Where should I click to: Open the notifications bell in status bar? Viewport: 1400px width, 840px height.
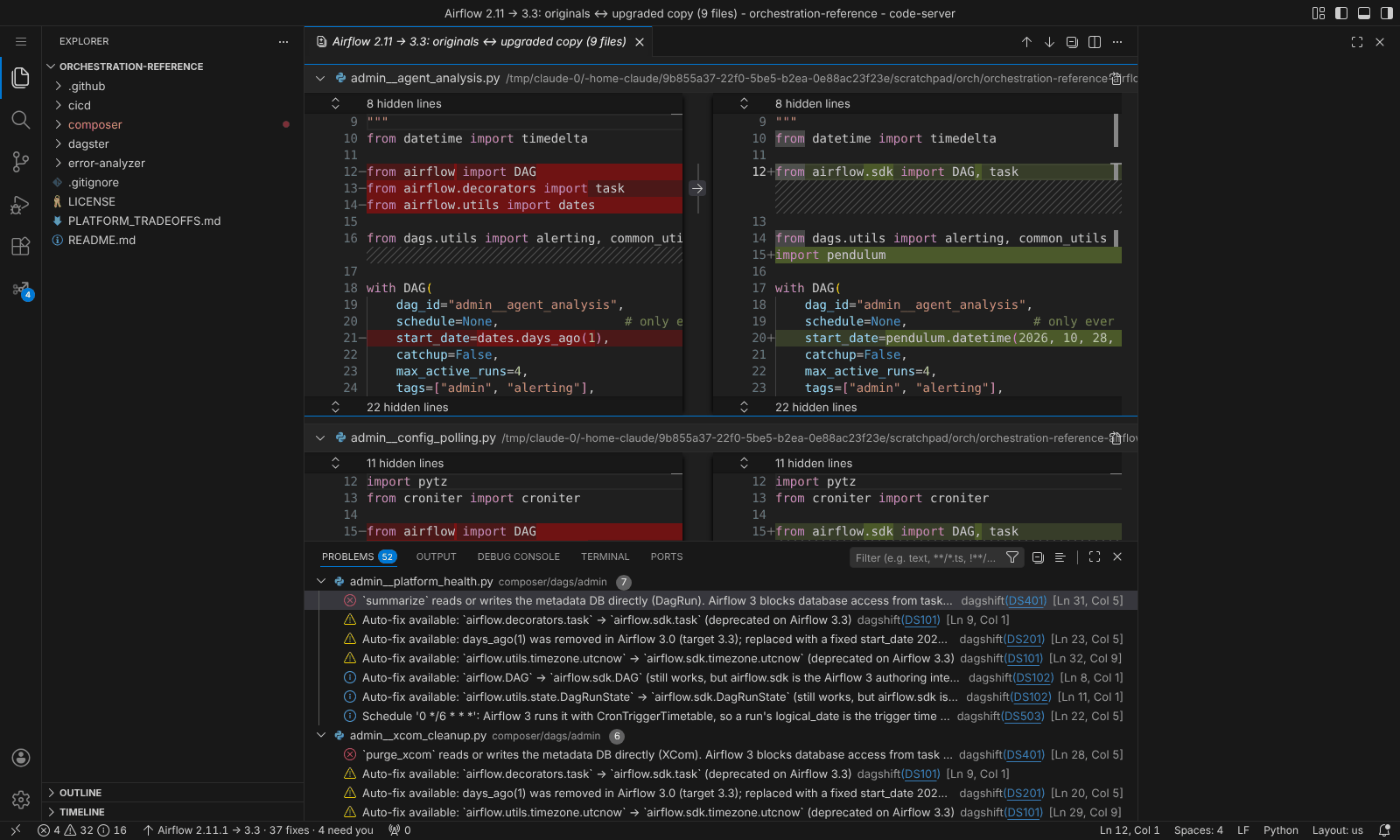[x=1384, y=830]
